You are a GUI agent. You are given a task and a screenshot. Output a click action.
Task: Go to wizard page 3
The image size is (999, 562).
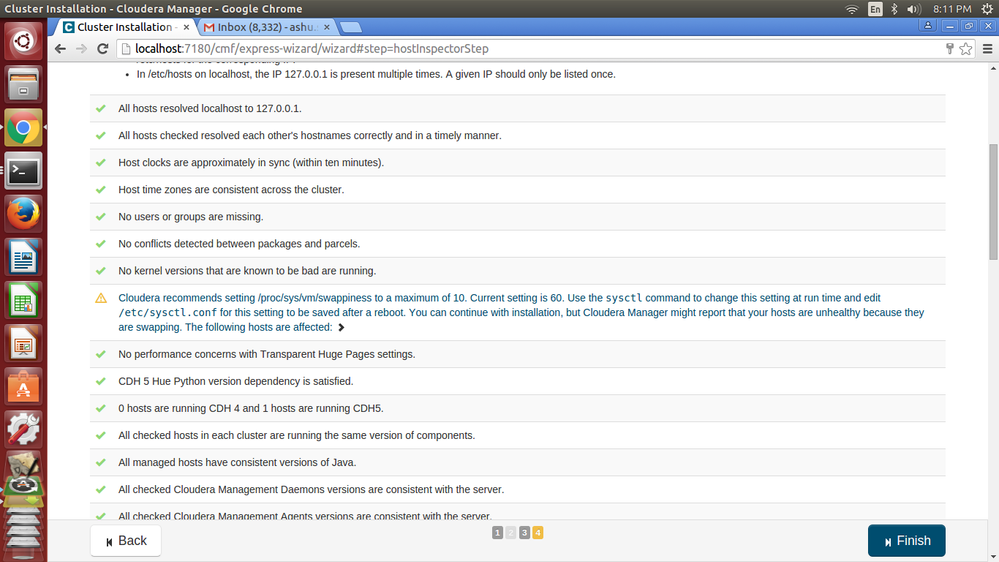[524, 533]
